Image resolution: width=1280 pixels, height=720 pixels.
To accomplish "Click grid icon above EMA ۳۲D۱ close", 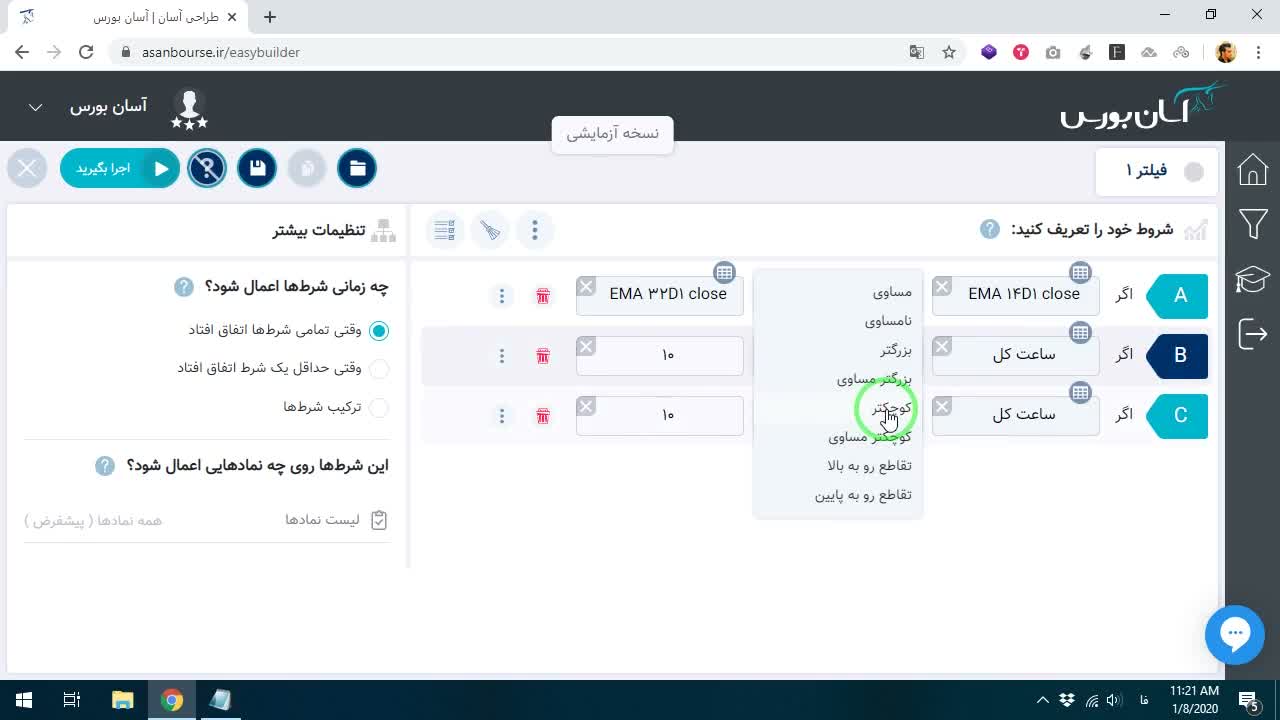I will click(725, 272).
